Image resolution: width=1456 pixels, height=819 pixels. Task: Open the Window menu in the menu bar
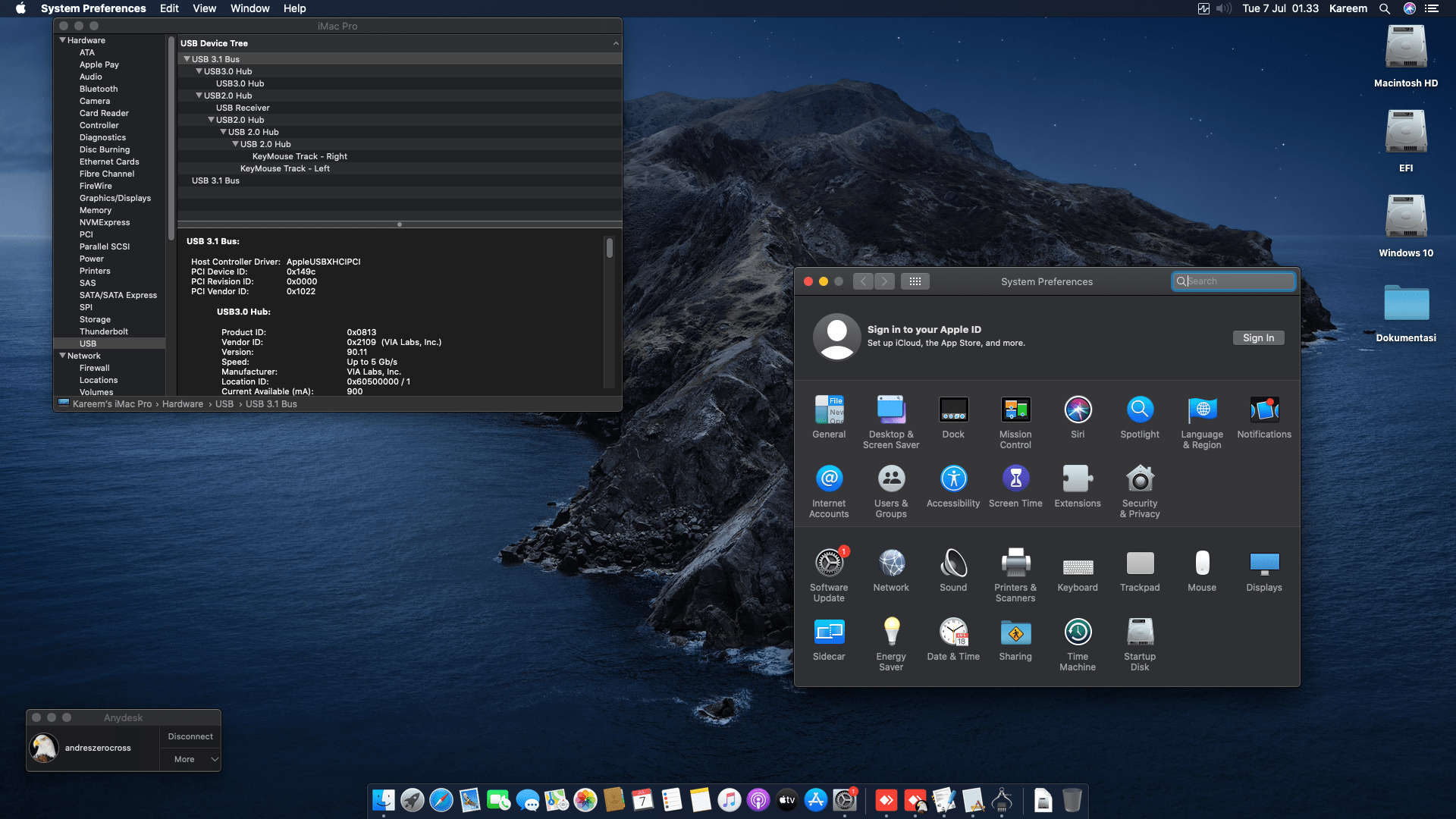[x=250, y=8]
